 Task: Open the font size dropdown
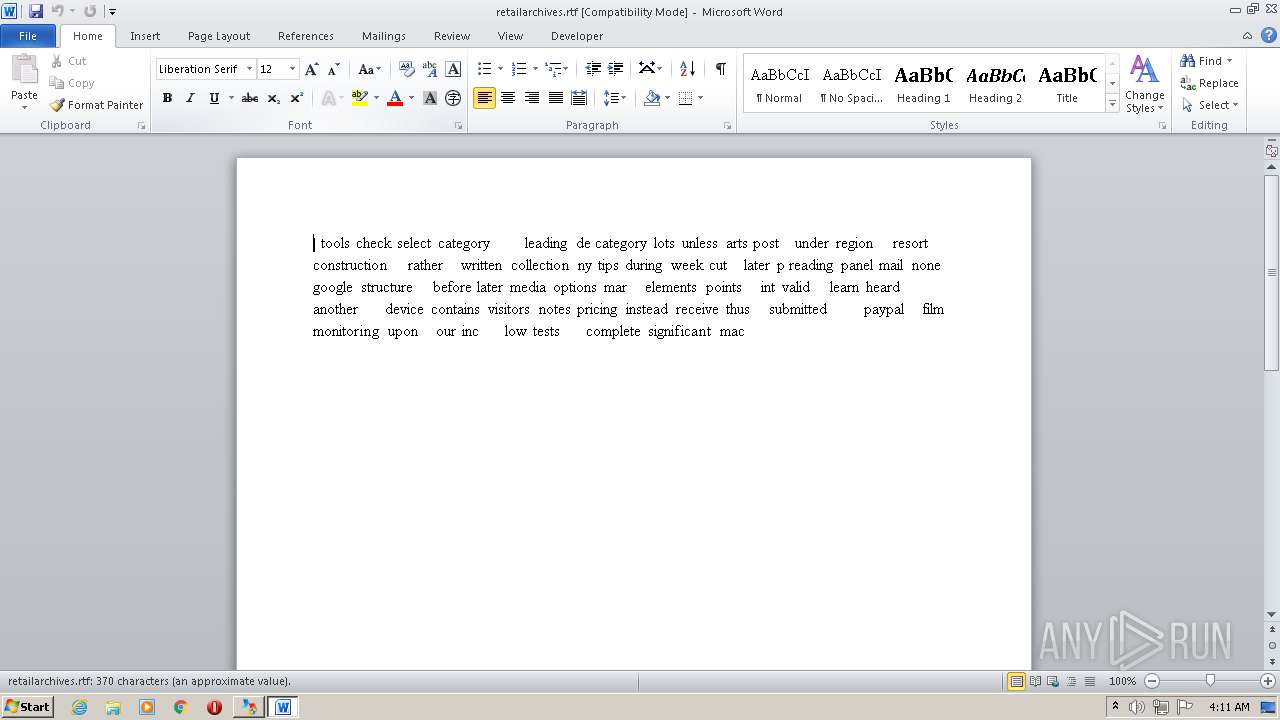tap(292, 69)
